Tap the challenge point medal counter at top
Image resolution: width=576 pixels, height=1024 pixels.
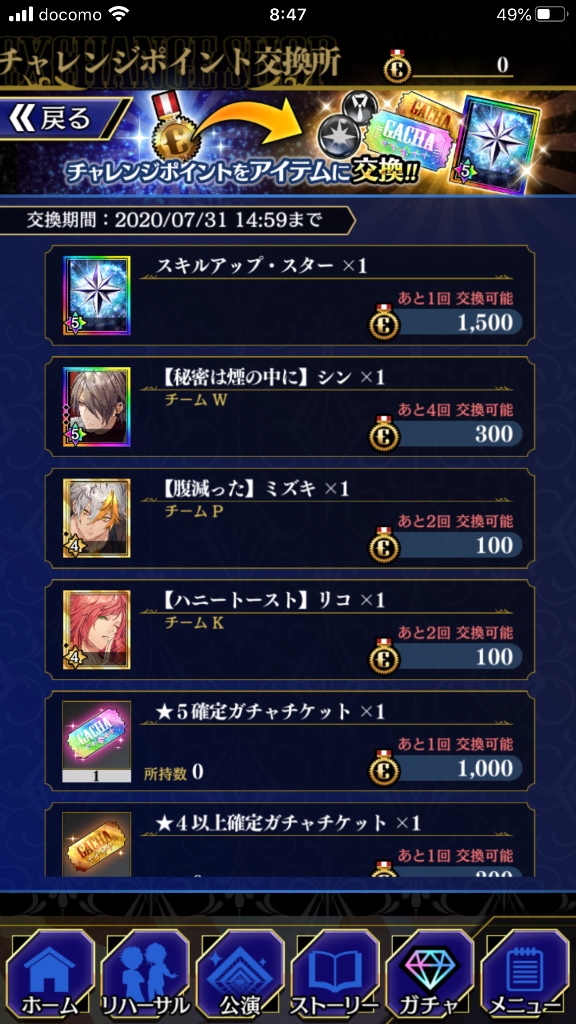pos(448,66)
